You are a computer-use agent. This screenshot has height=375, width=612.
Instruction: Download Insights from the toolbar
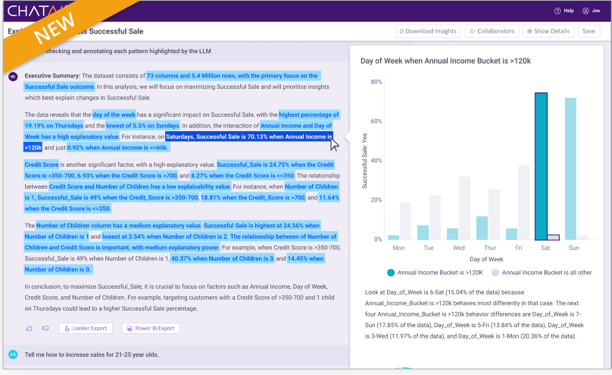[x=428, y=31]
